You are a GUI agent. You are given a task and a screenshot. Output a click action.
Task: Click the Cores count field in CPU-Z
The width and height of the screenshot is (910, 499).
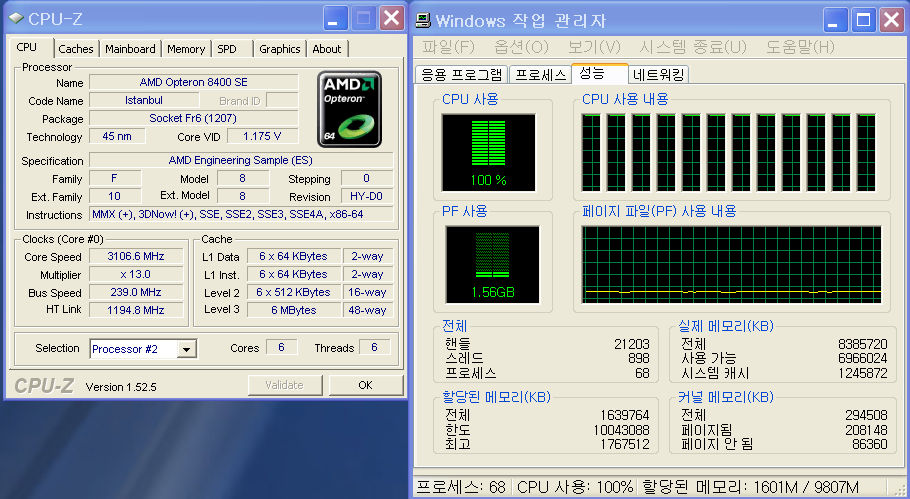point(281,348)
